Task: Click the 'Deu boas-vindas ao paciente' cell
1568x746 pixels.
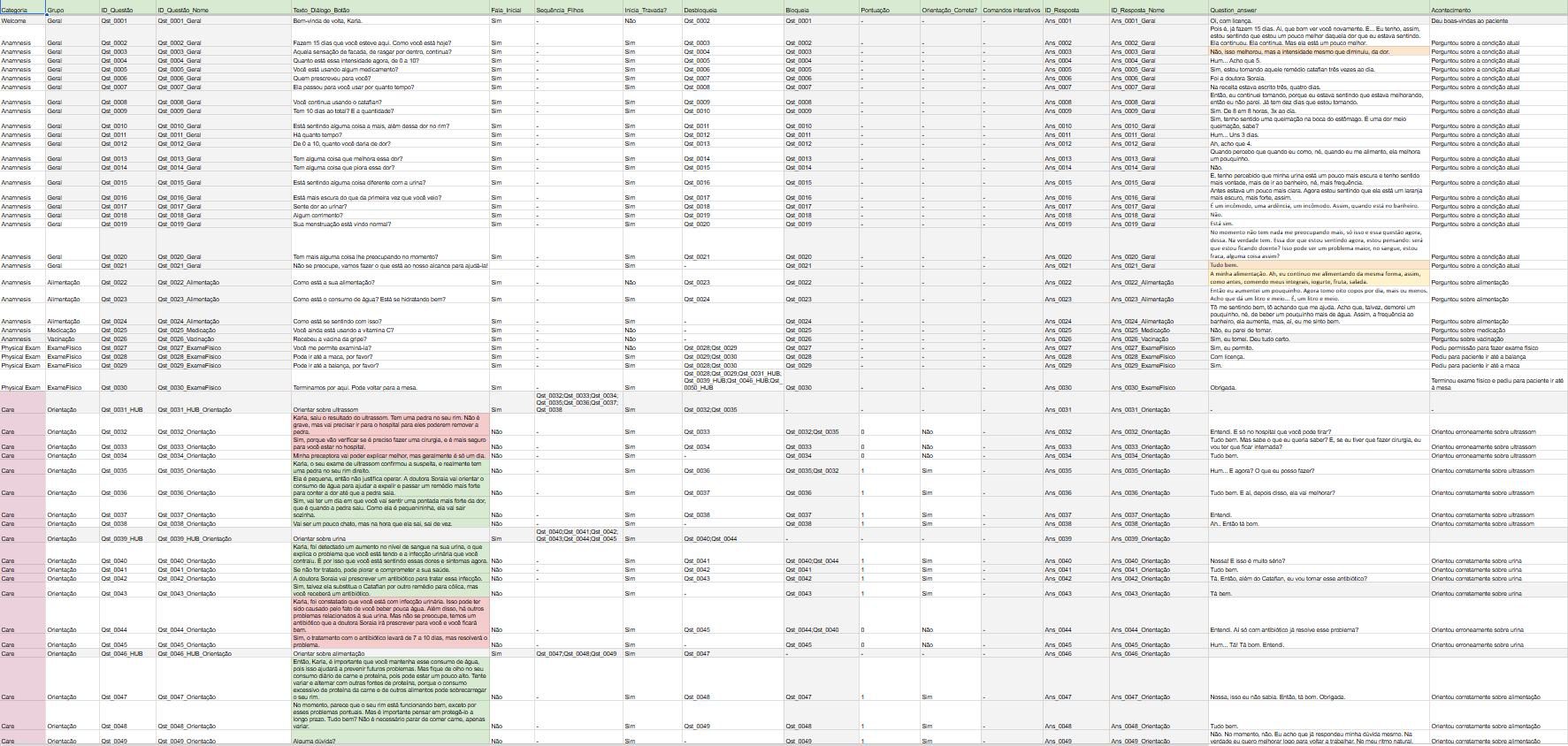Action: (x=1498, y=20)
